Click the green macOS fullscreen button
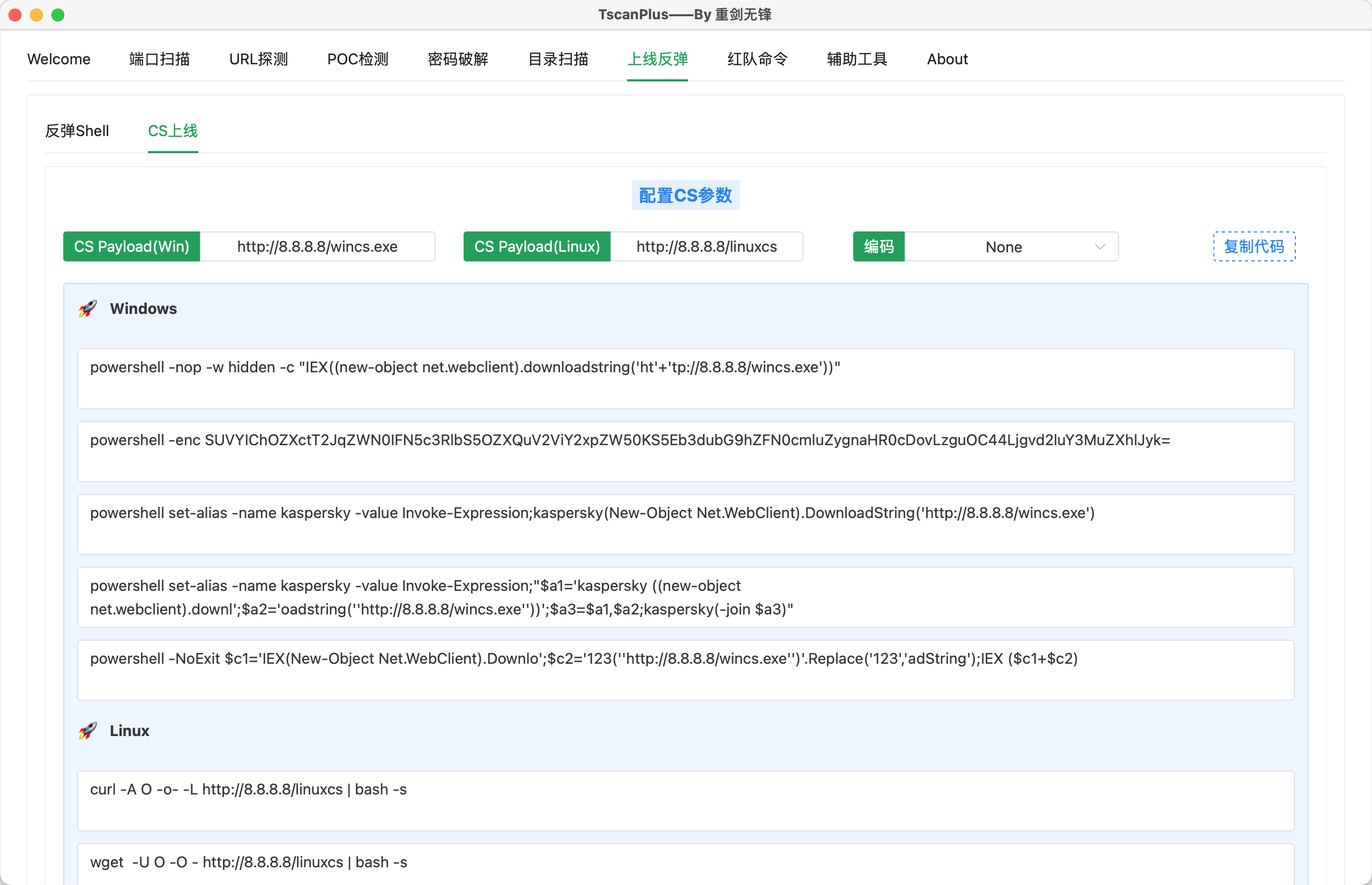This screenshot has width=1372, height=885. point(58,15)
